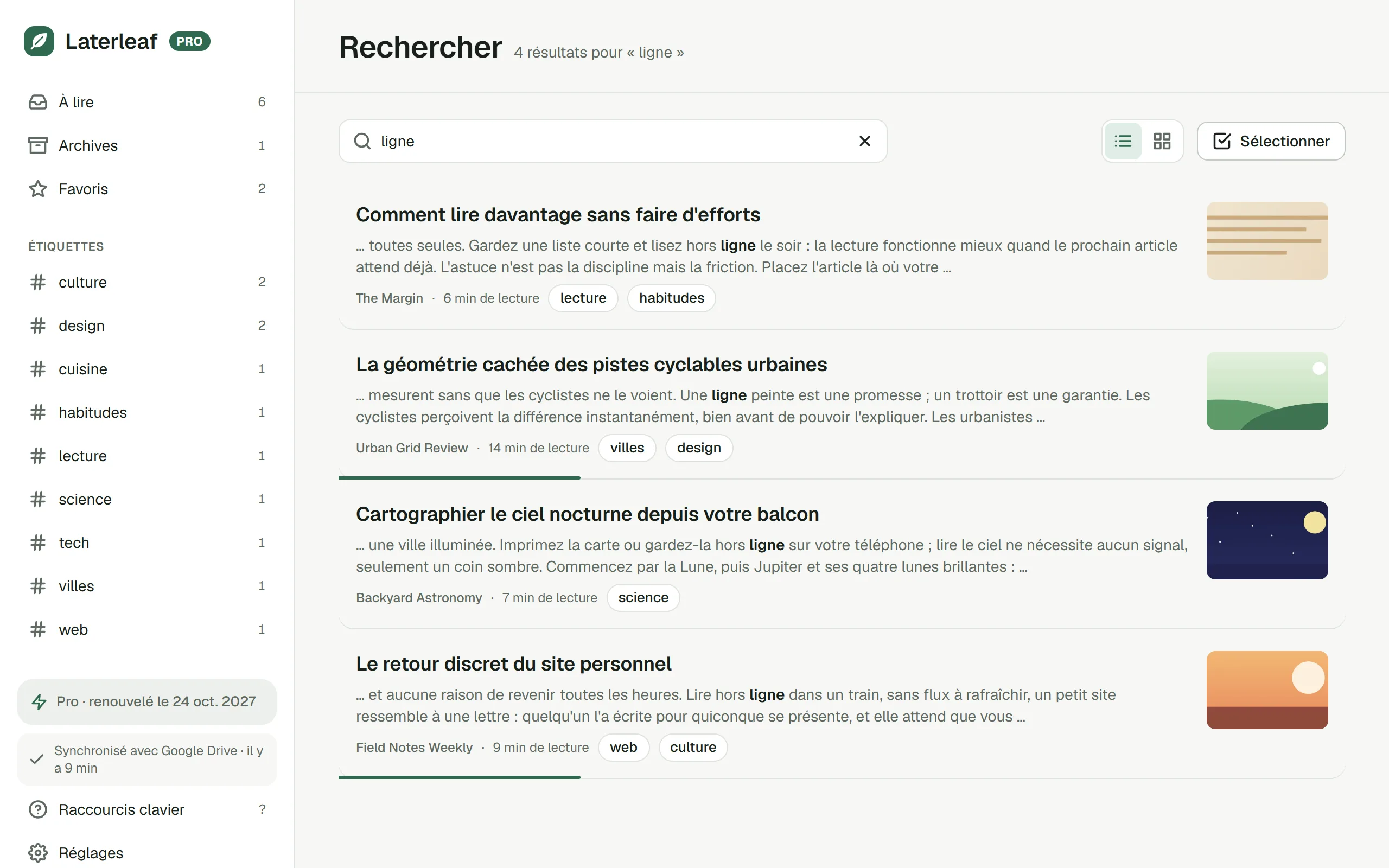Filter by the habitudes tag in sidebar

pyautogui.click(x=147, y=412)
